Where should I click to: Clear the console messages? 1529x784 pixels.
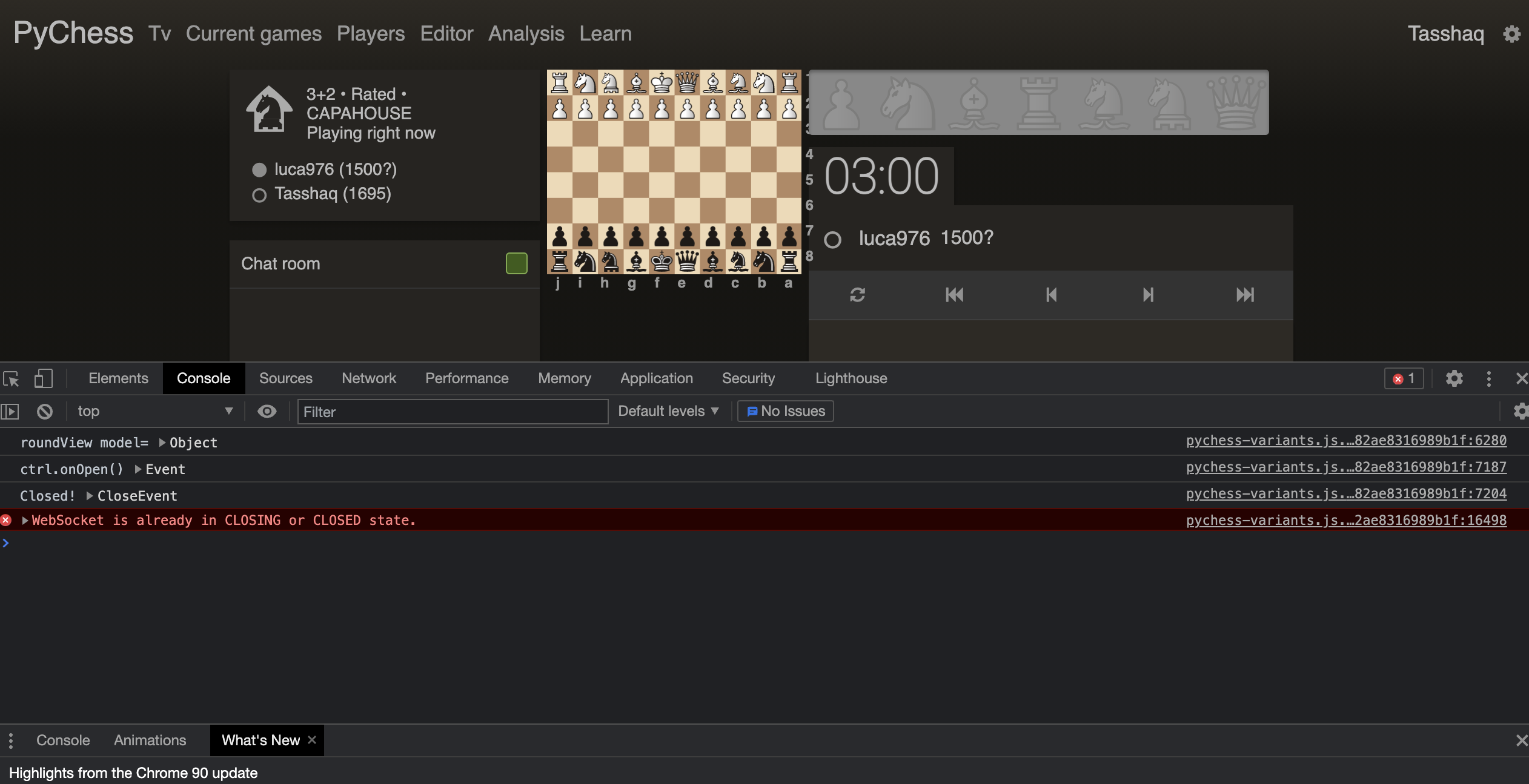click(44, 411)
